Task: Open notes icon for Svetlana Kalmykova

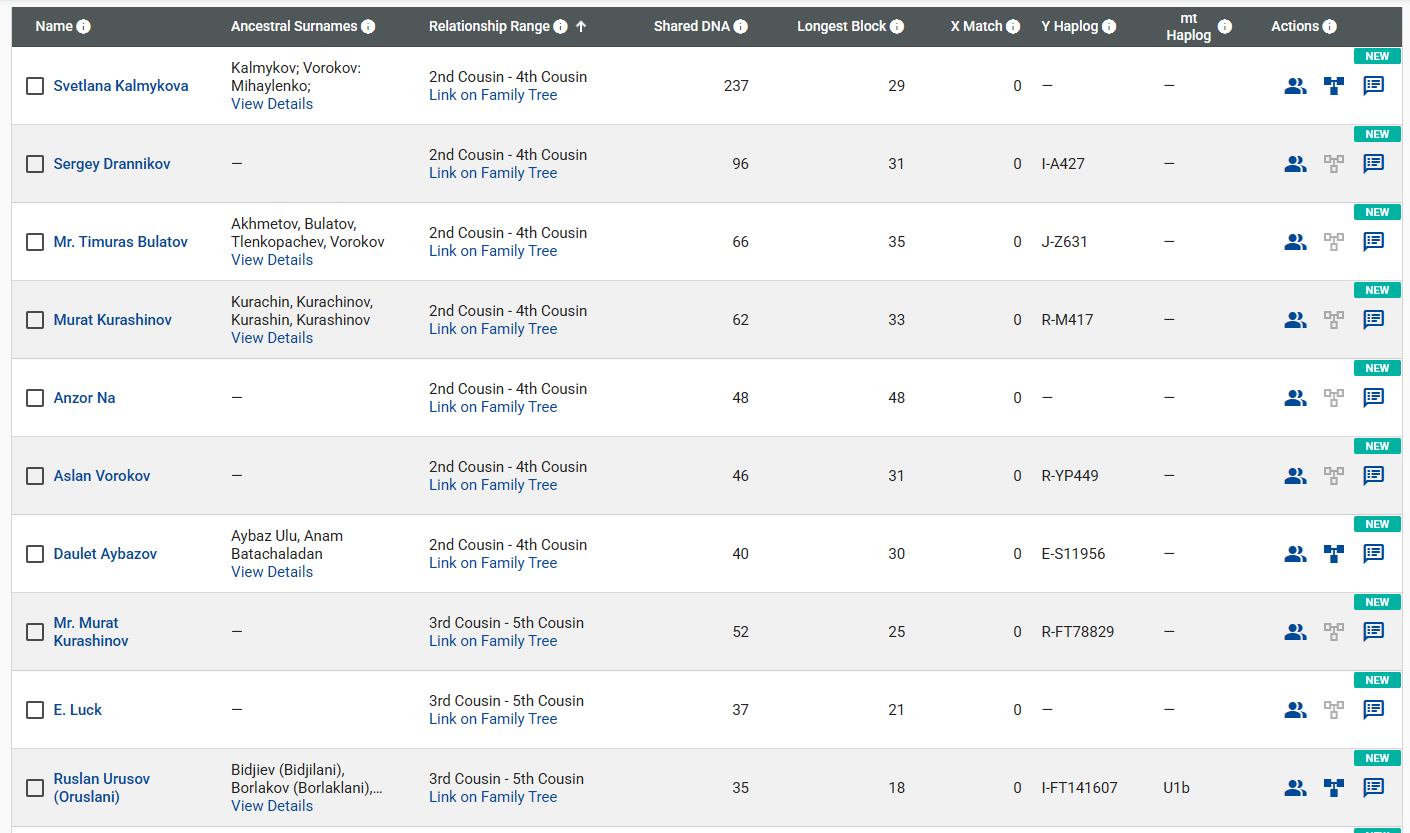Action: coord(1374,86)
